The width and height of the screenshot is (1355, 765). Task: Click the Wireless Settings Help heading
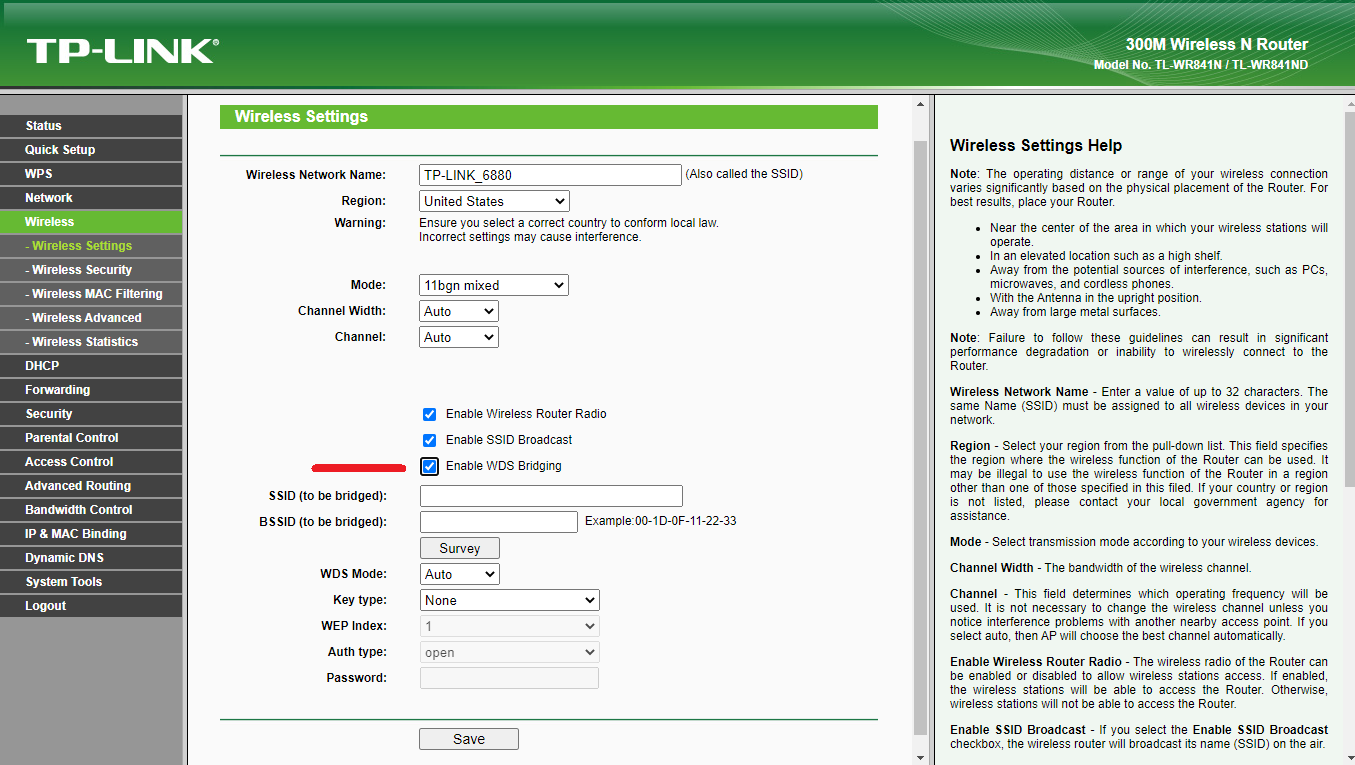1036,146
